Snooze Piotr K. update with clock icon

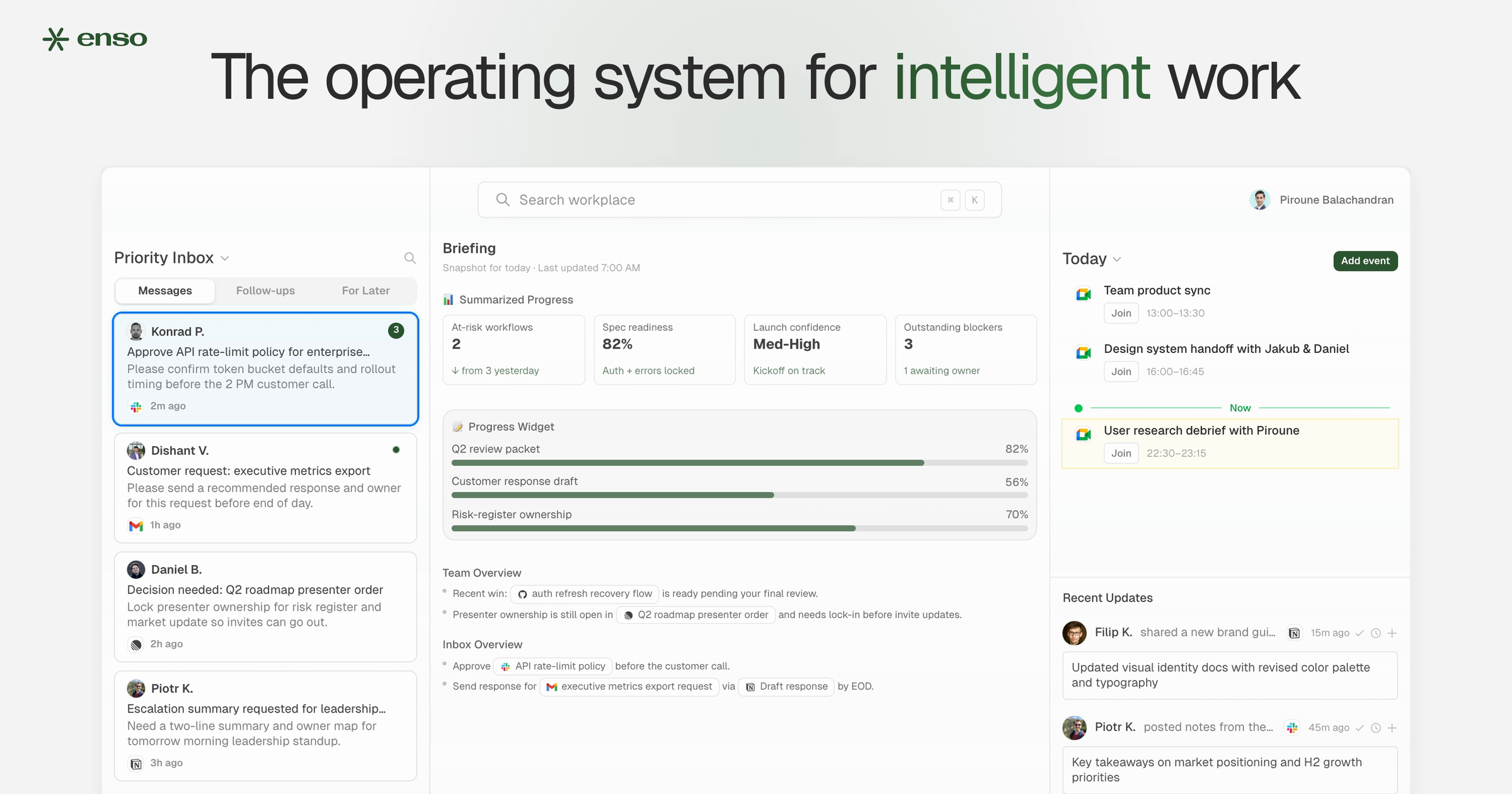(x=1376, y=728)
